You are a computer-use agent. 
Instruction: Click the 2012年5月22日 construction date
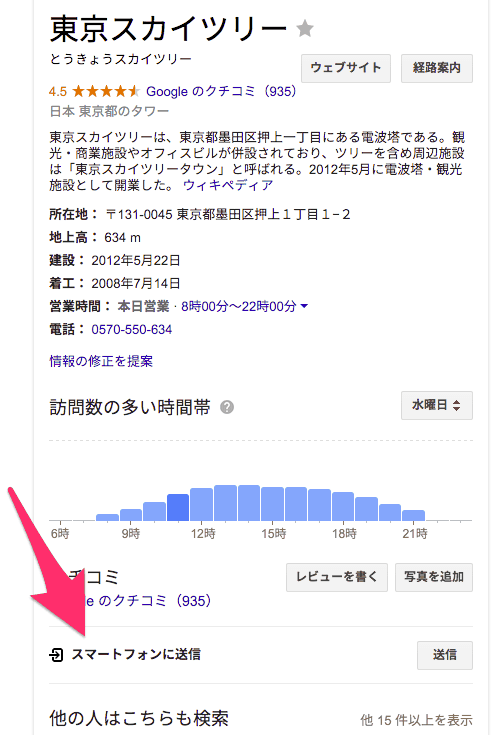(x=136, y=261)
